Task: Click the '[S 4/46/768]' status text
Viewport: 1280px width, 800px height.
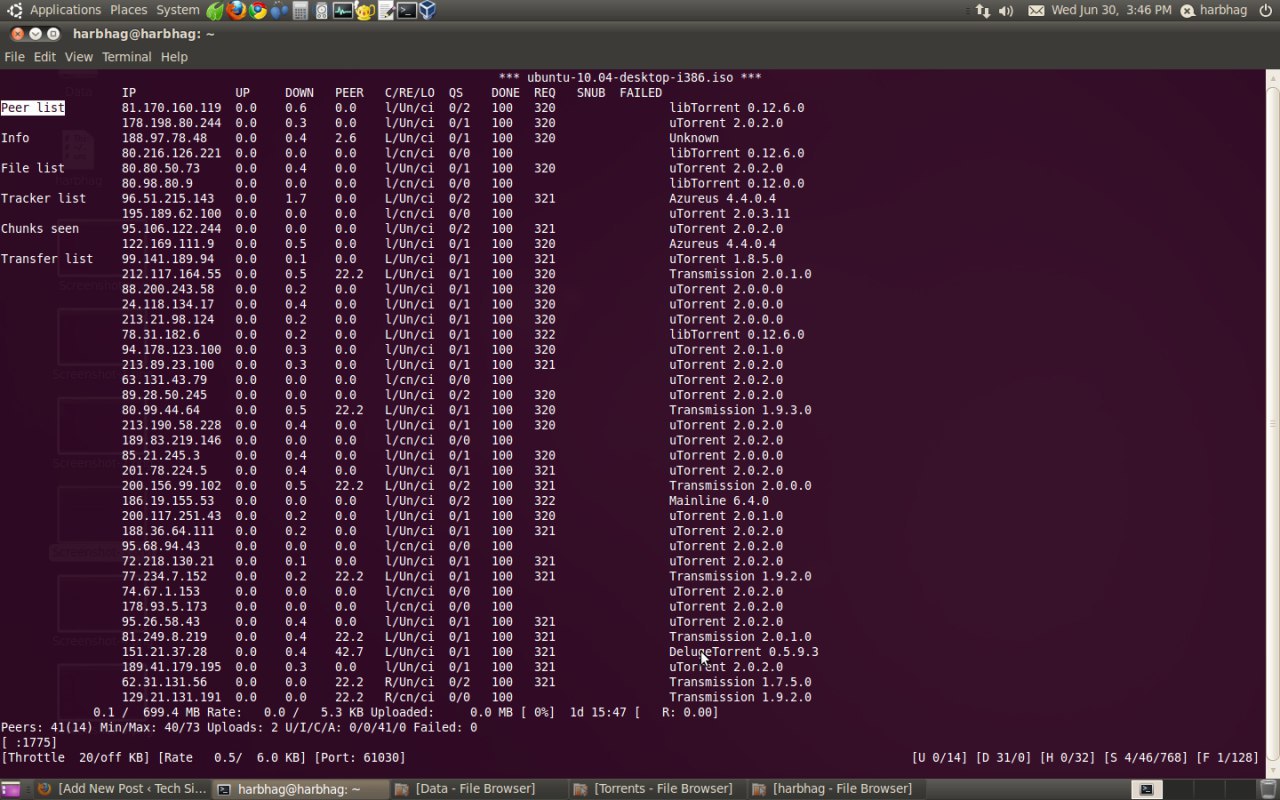Action: tap(1147, 758)
